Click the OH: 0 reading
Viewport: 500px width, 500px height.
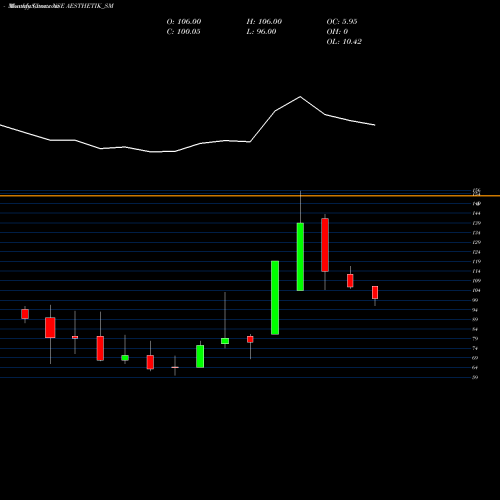(337, 32)
